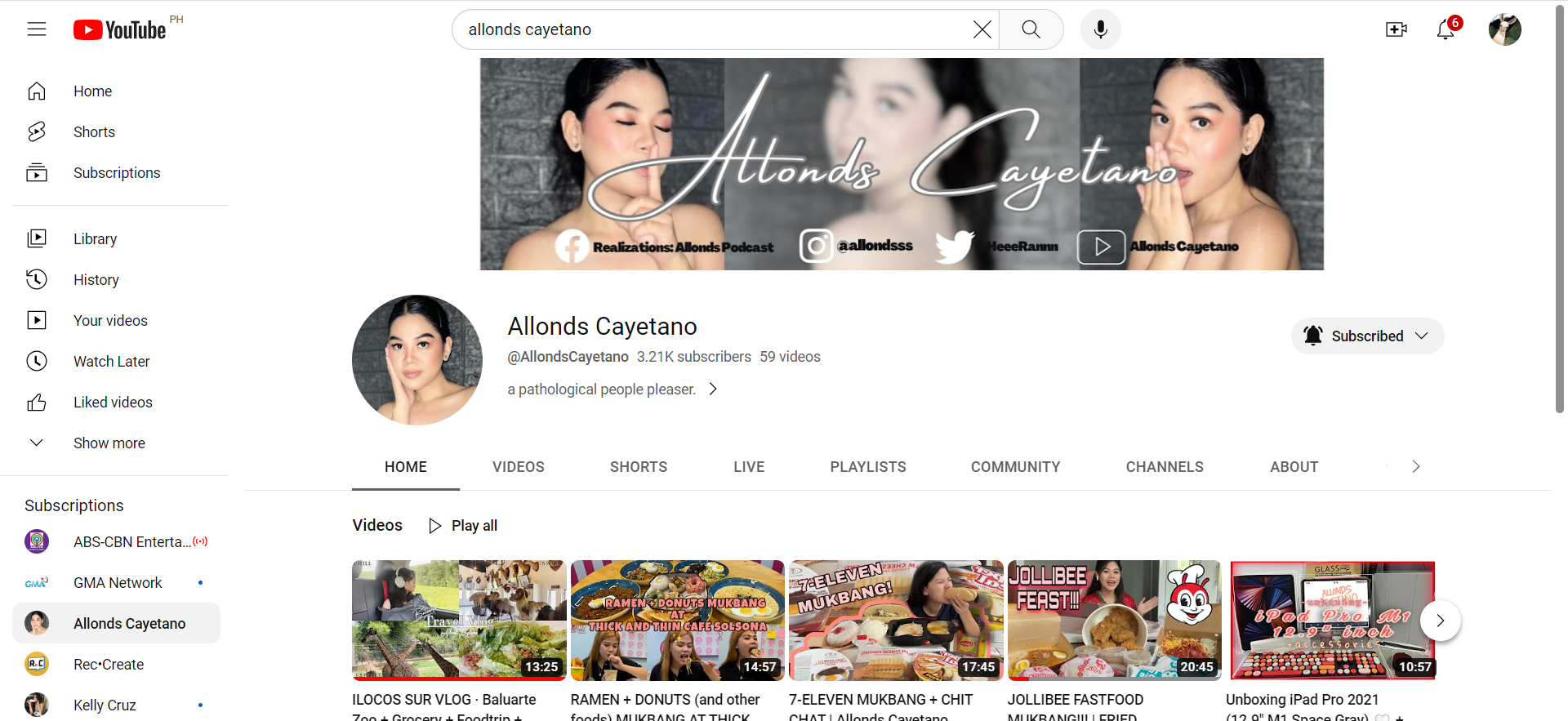1568x721 pixels.
Task: Click the @AllondsCayetano handle text
Action: [568, 357]
